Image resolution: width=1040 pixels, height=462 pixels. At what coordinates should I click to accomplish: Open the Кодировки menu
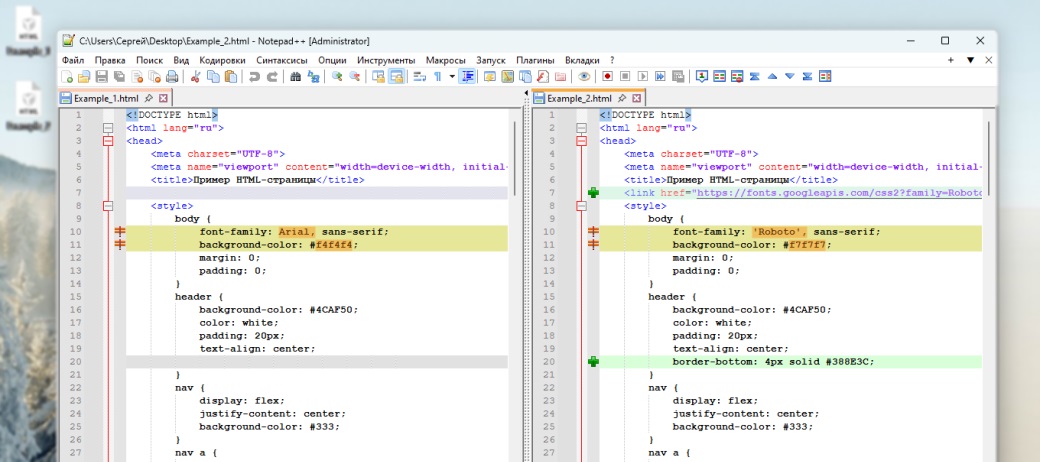[x=222, y=60]
